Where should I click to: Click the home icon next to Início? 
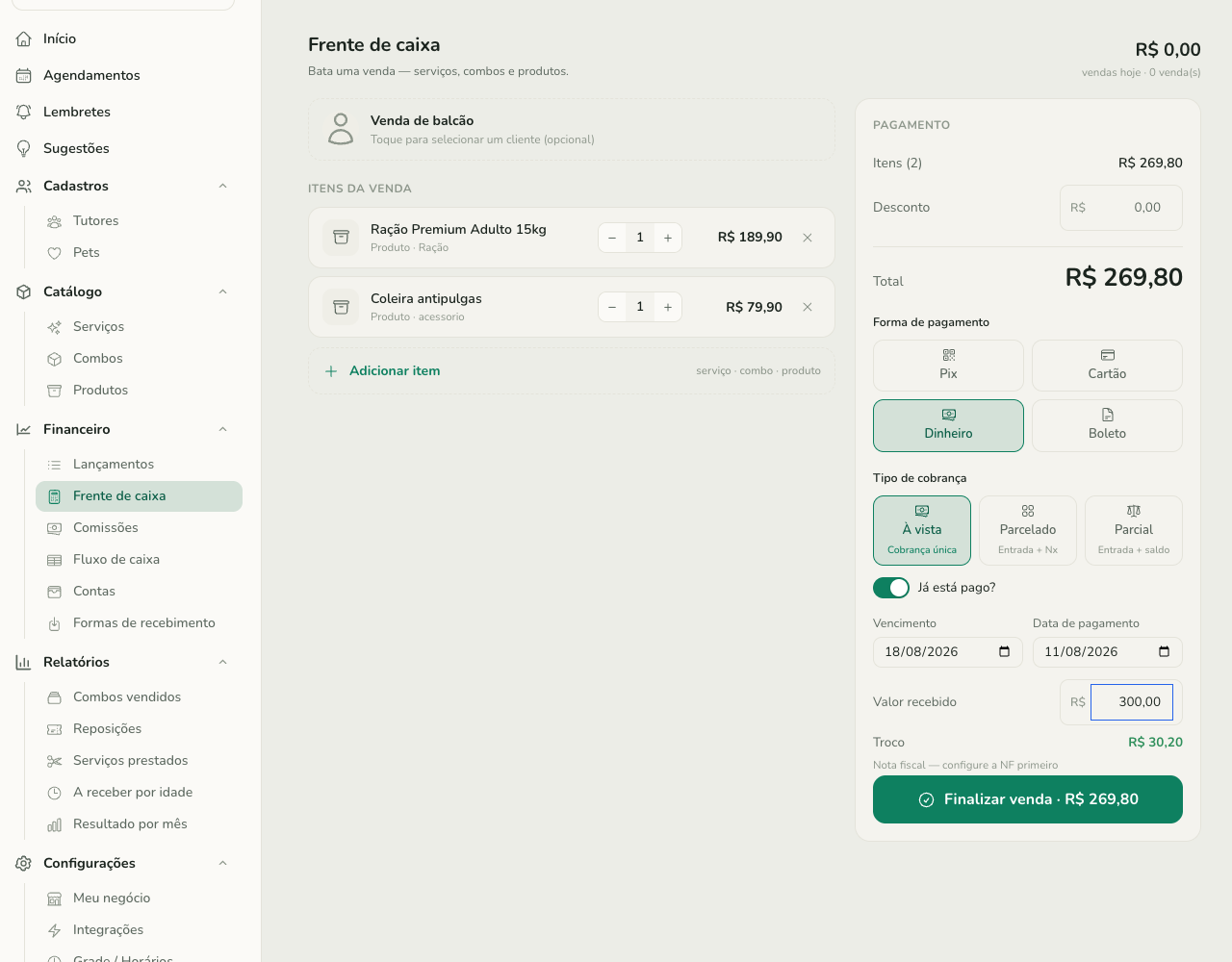pos(24,38)
